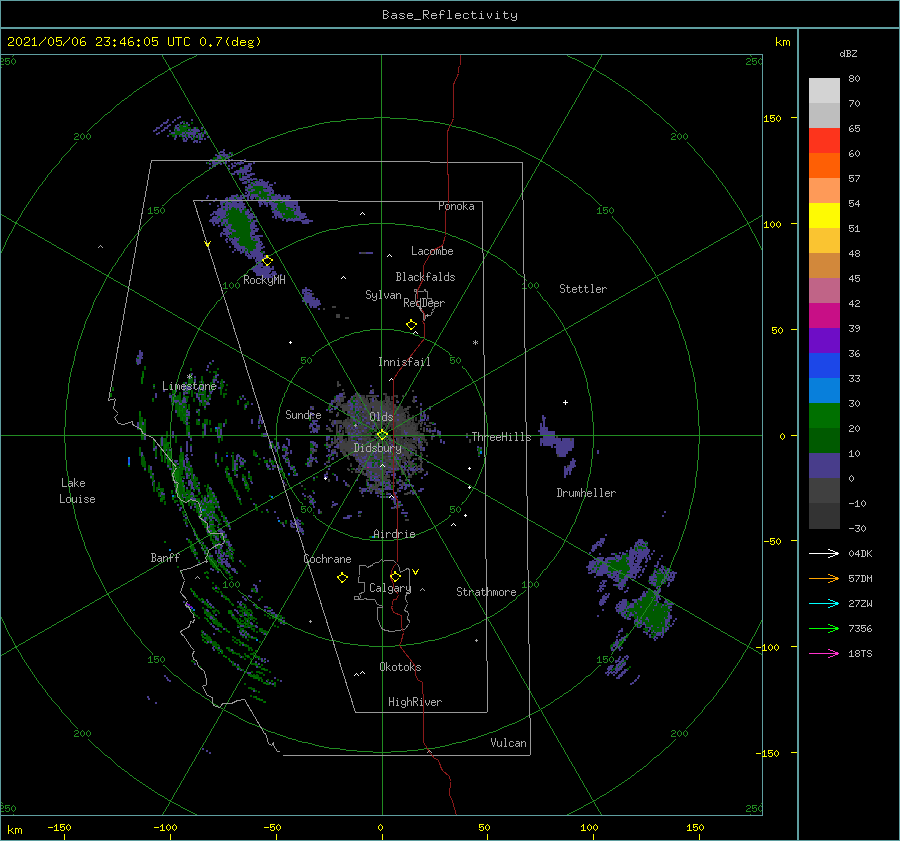Click the magenta swatch in dBZ scale
Screen dimensions: 900x841
[824, 316]
